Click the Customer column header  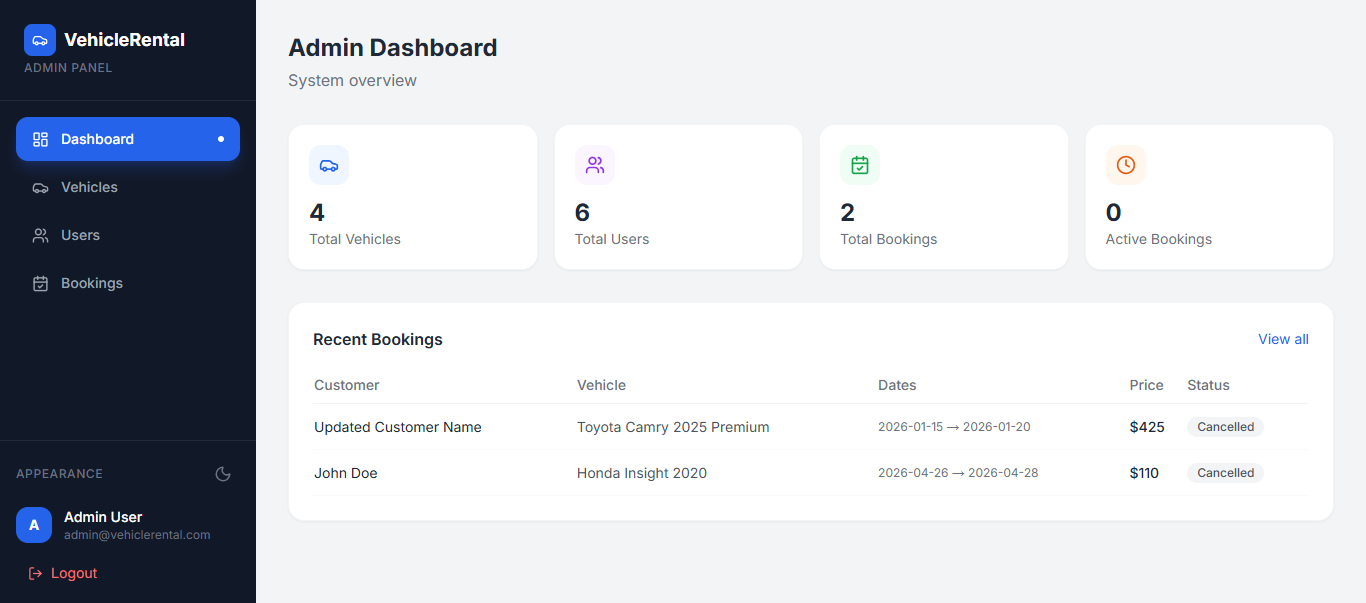click(x=347, y=385)
